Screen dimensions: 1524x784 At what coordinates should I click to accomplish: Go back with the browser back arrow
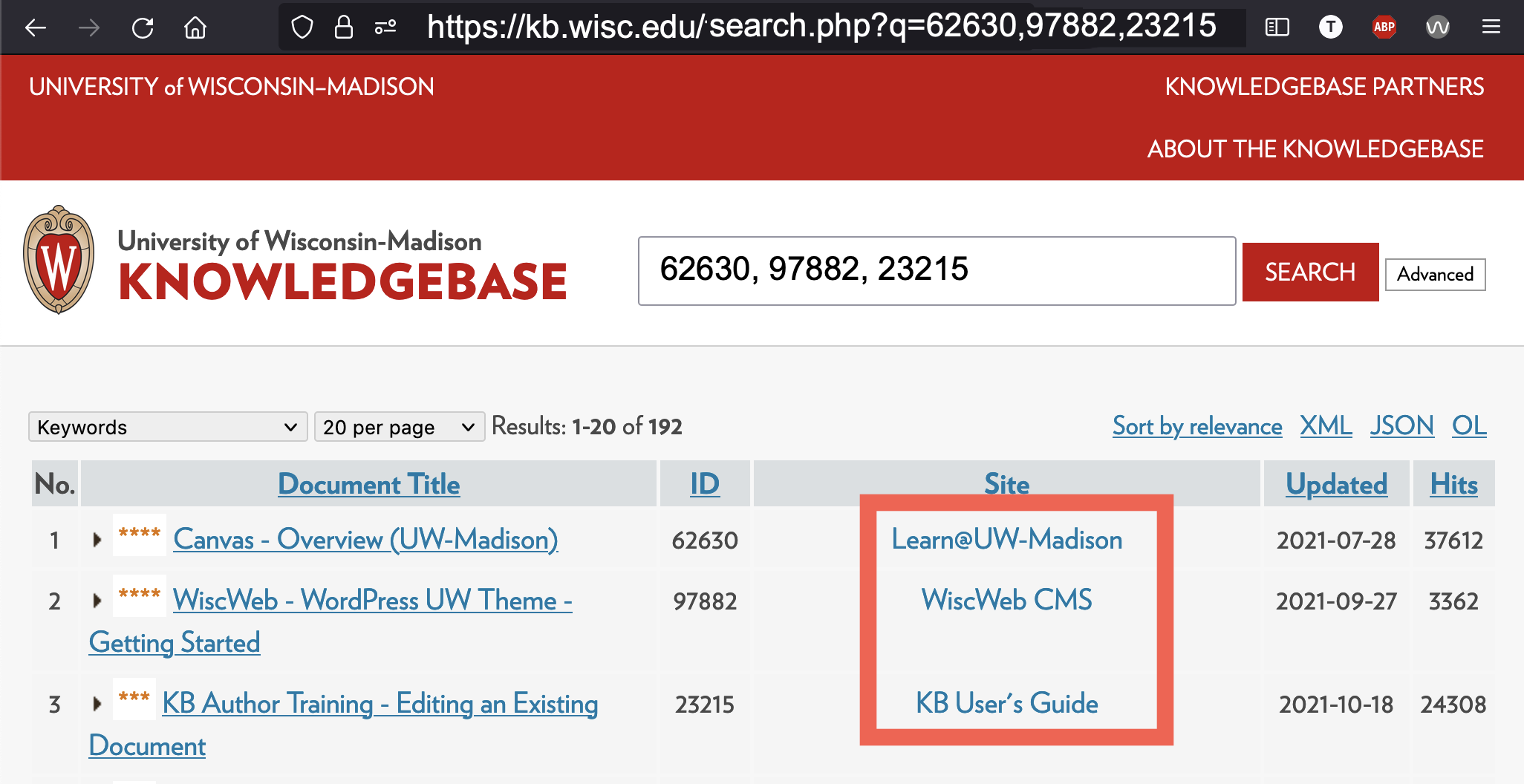click(36, 28)
